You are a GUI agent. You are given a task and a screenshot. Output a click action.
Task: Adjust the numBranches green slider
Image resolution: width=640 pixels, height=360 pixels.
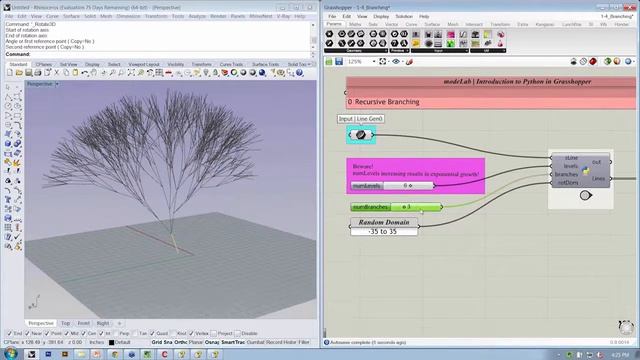tap(396, 207)
